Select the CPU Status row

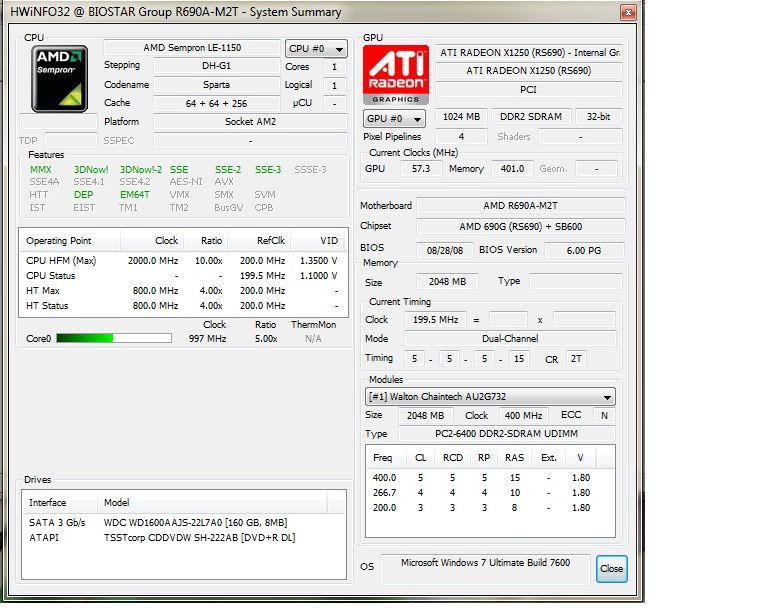183,276
